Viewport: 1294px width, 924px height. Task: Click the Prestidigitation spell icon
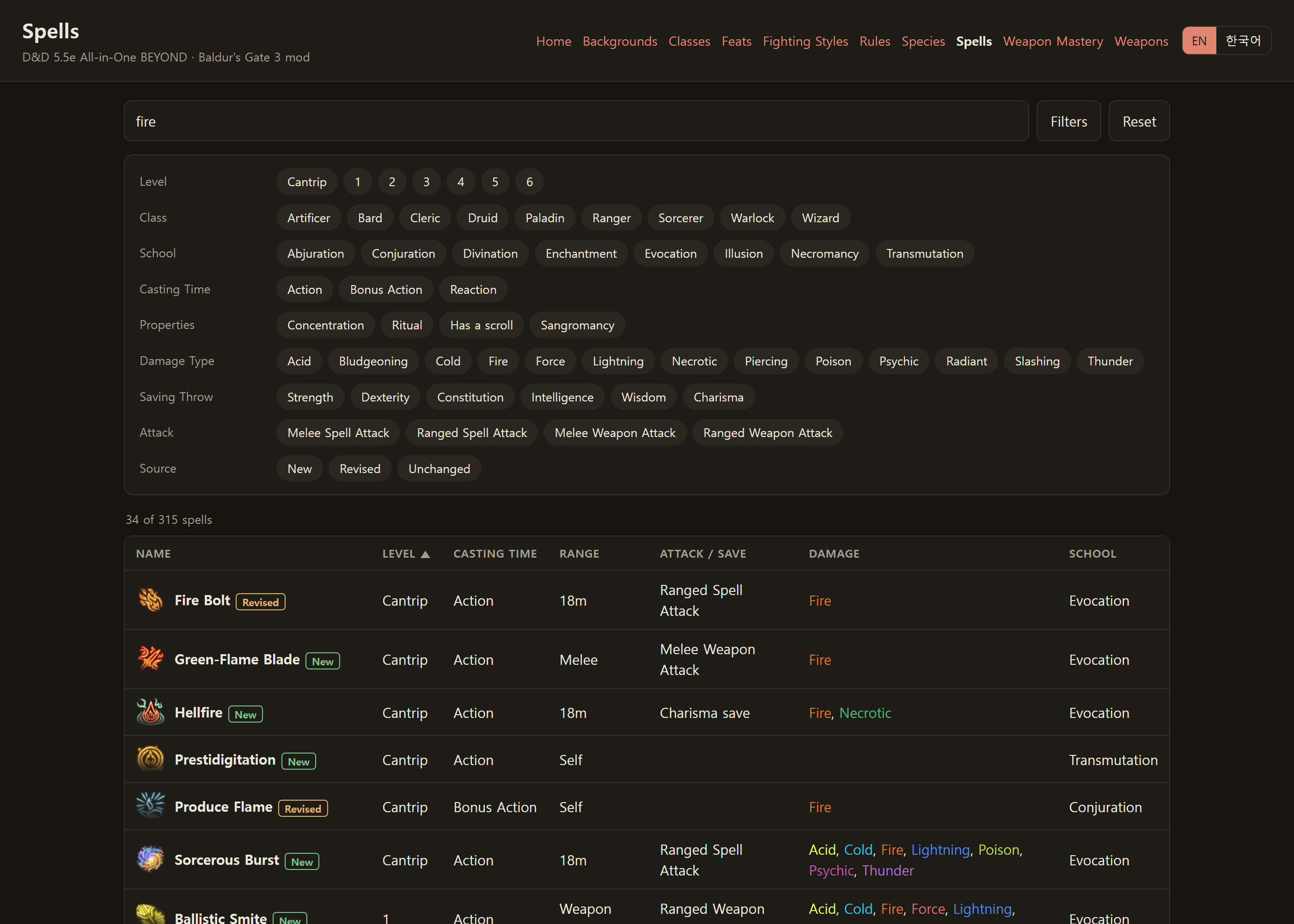coord(150,759)
